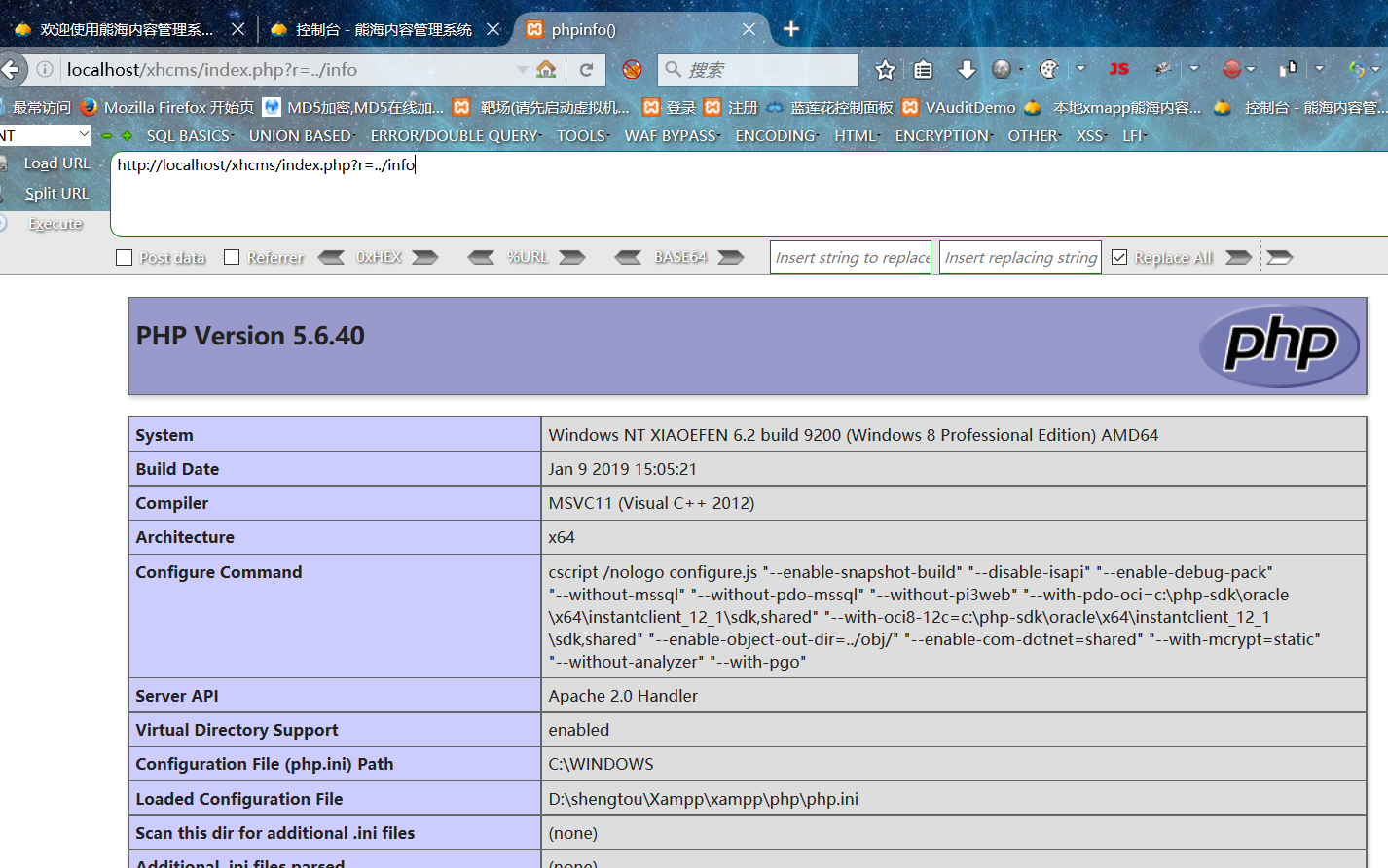Open the LFI menu in HackBar
This screenshot has width=1388, height=868.
[x=1135, y=135]
